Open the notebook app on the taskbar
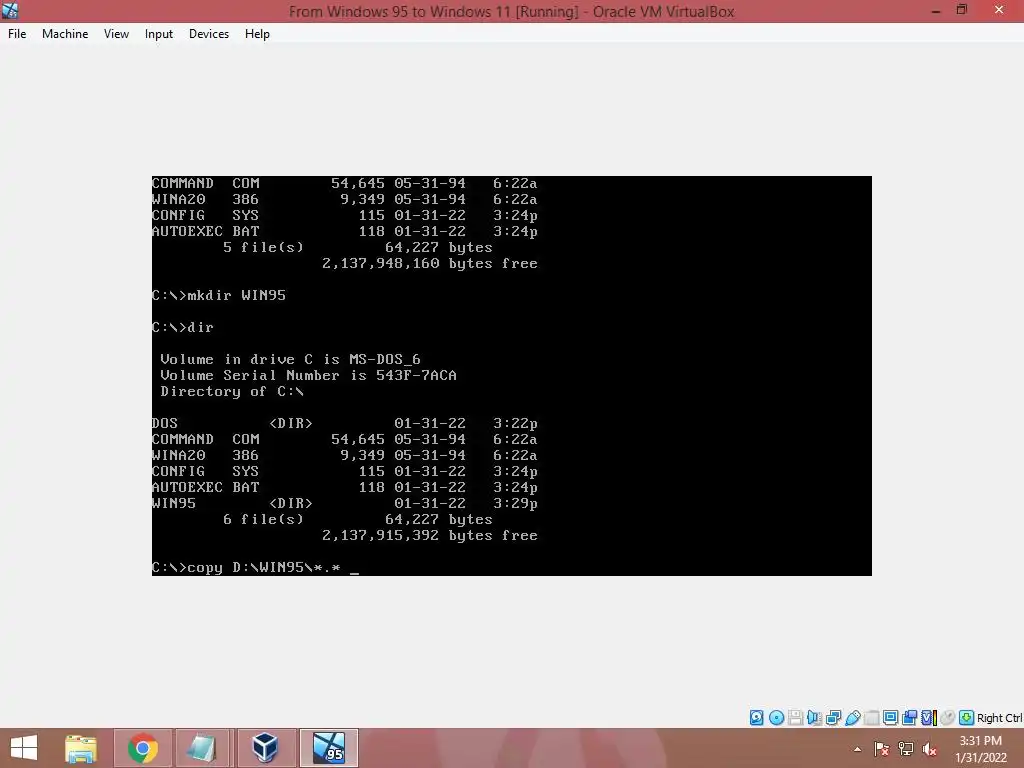 tap(202, 748)
